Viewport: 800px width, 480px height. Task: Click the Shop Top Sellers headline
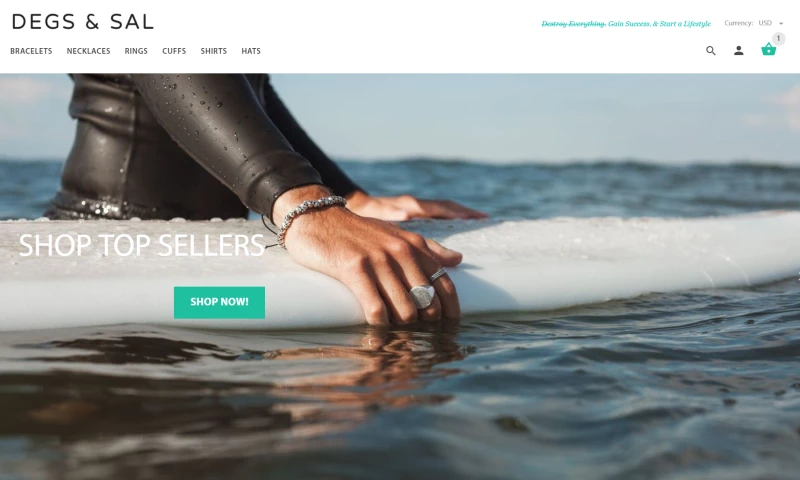tap(141, 245)
